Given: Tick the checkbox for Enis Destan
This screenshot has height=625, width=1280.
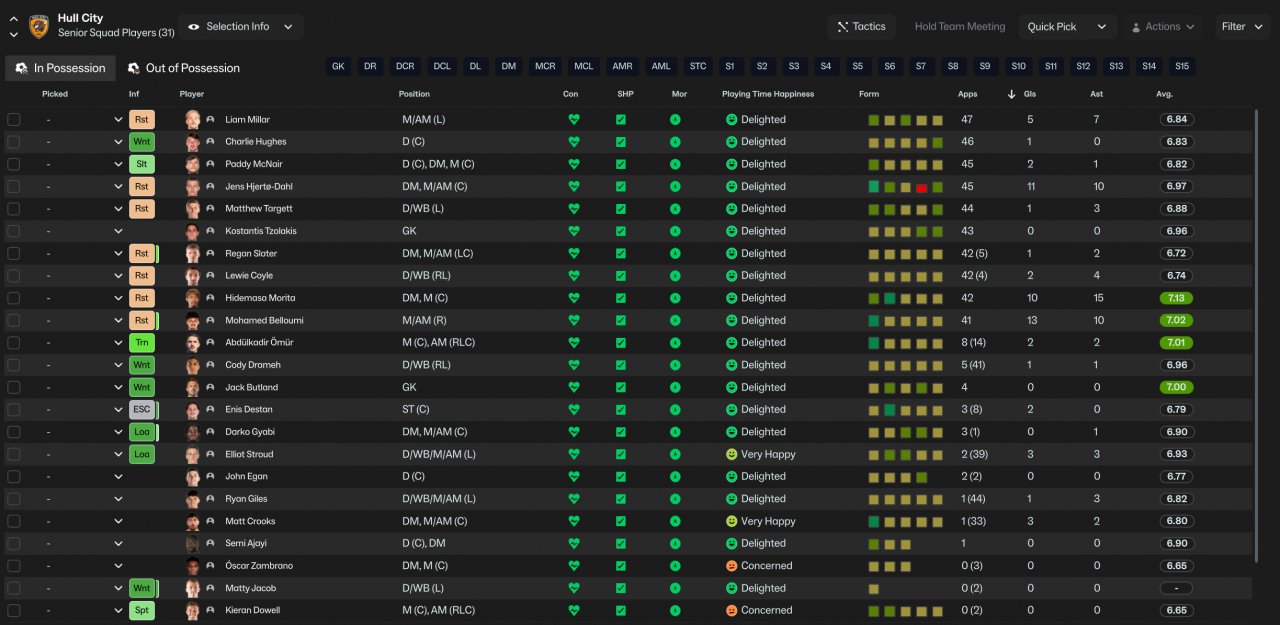Looking at the screenshot, I should pyautogui.click(x=14, y=409).
